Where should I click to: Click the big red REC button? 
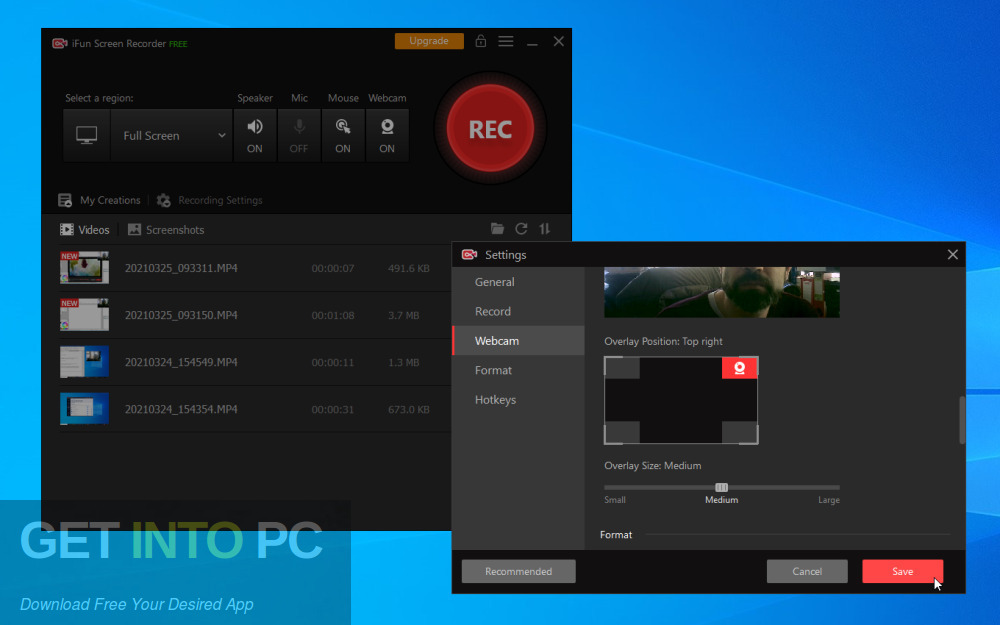(x=490, y=129)
